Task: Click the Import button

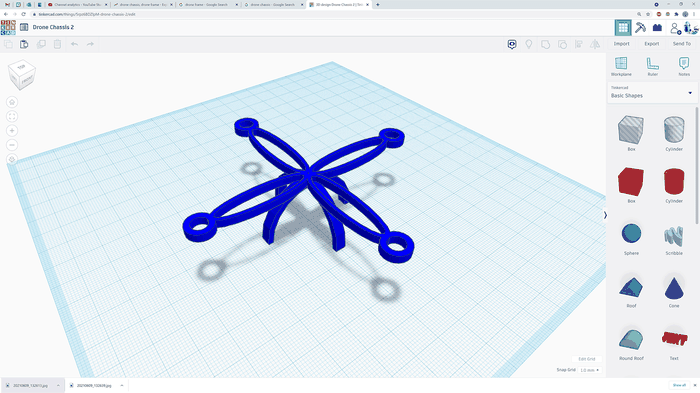Action: (x=621, y=44)
